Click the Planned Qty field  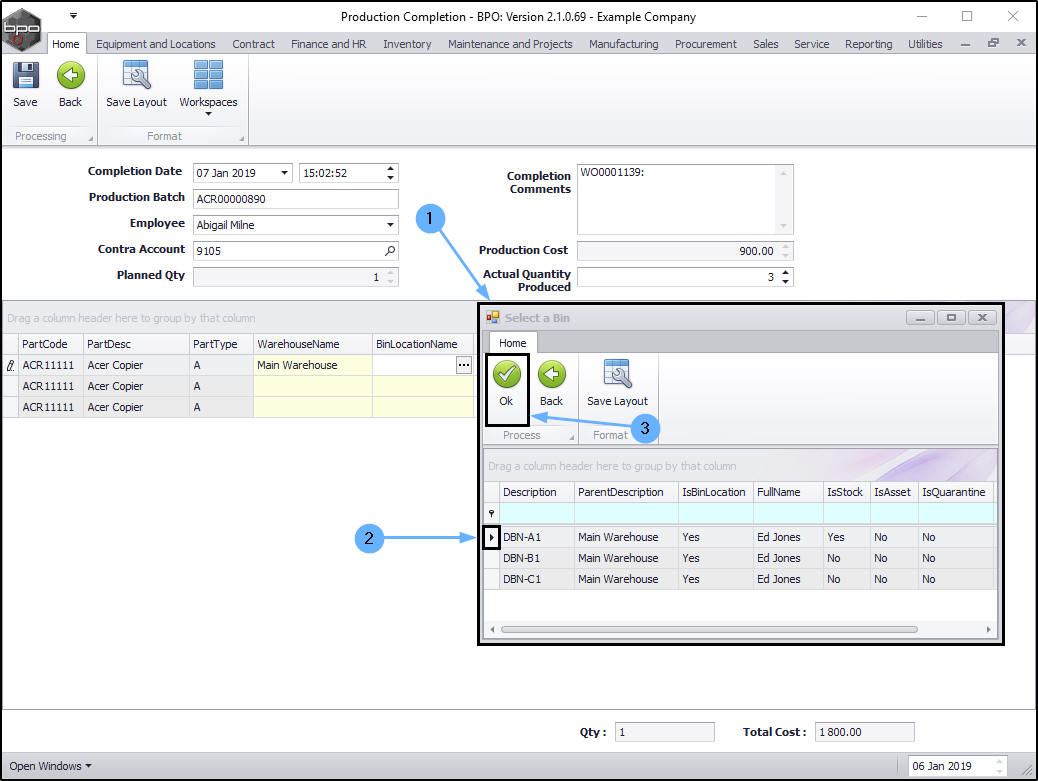[x=295, y=277]
